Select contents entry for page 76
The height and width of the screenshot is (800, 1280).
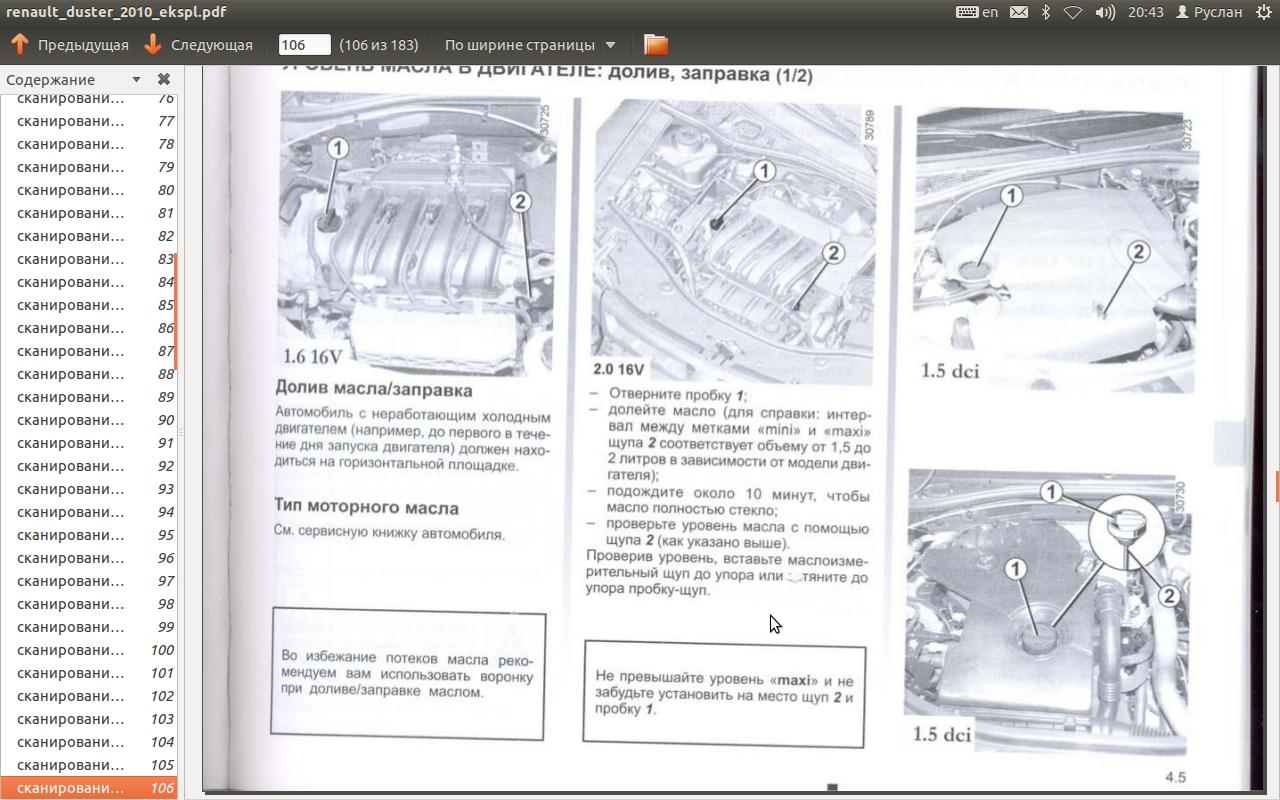[89, 99]
